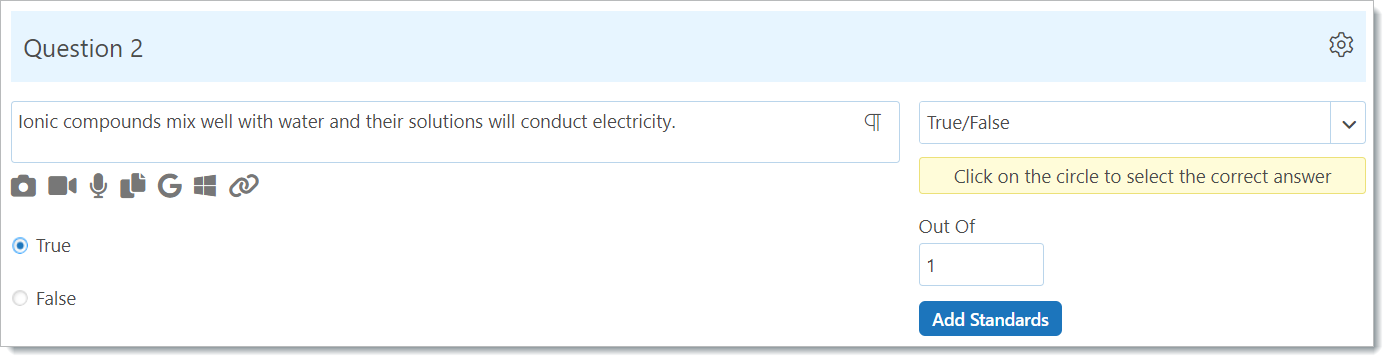
Task: Toggle paragraph formatting pilcrow icon
Action: pos(873,122)
